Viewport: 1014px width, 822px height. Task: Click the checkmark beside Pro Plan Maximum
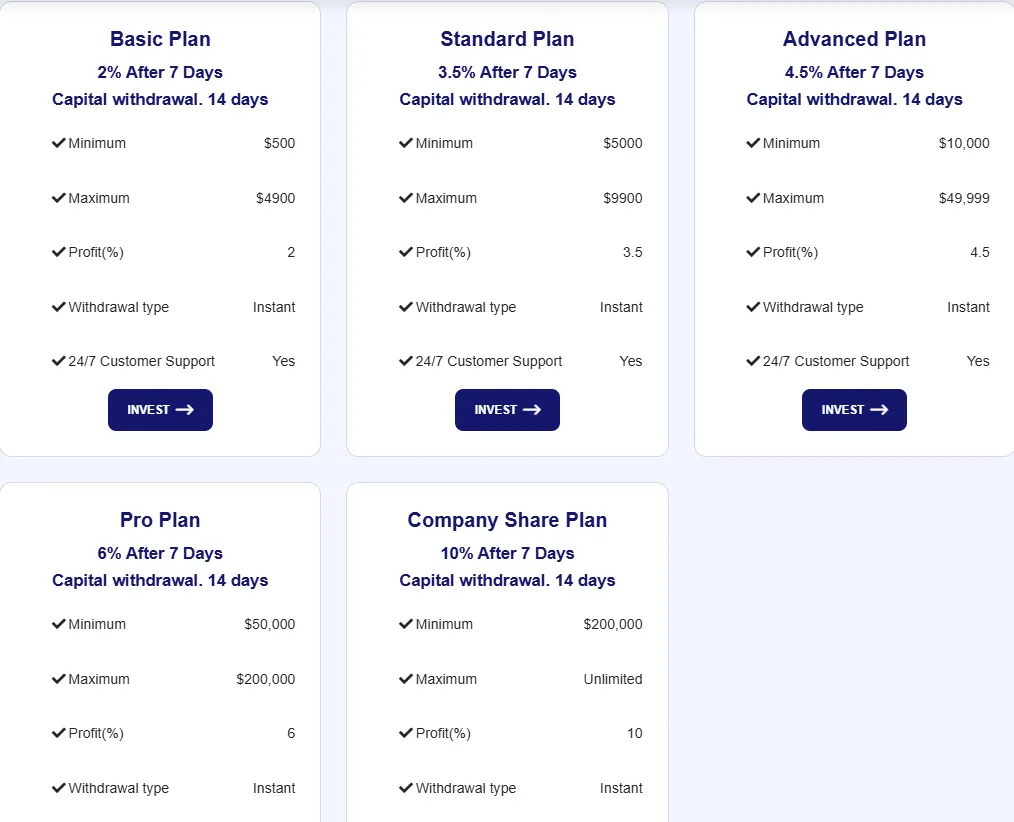click(x=59, y=679)
